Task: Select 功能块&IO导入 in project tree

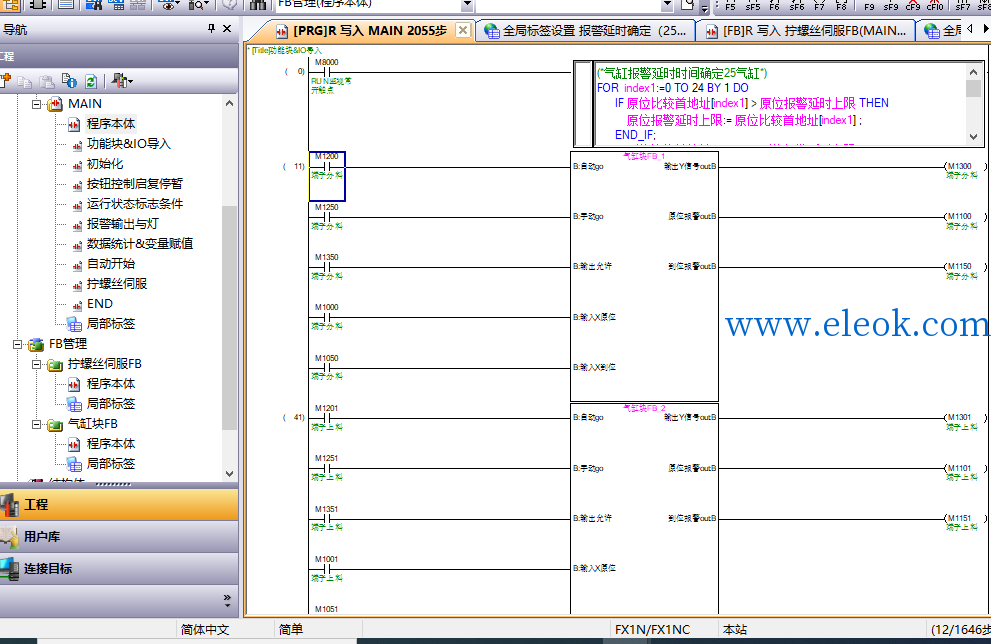Action: tap(128, 143)
